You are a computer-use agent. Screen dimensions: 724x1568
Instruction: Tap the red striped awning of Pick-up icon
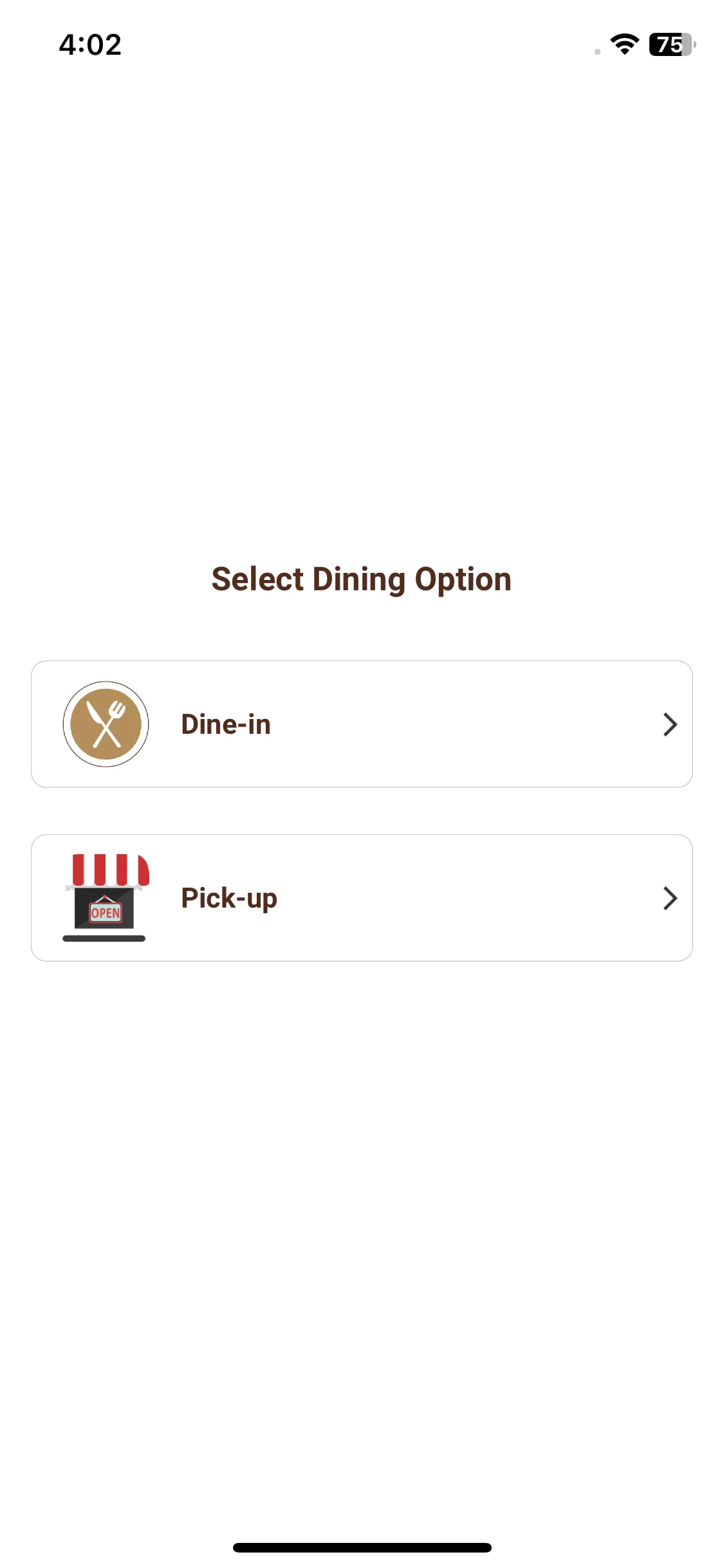(x=110, y=870)
